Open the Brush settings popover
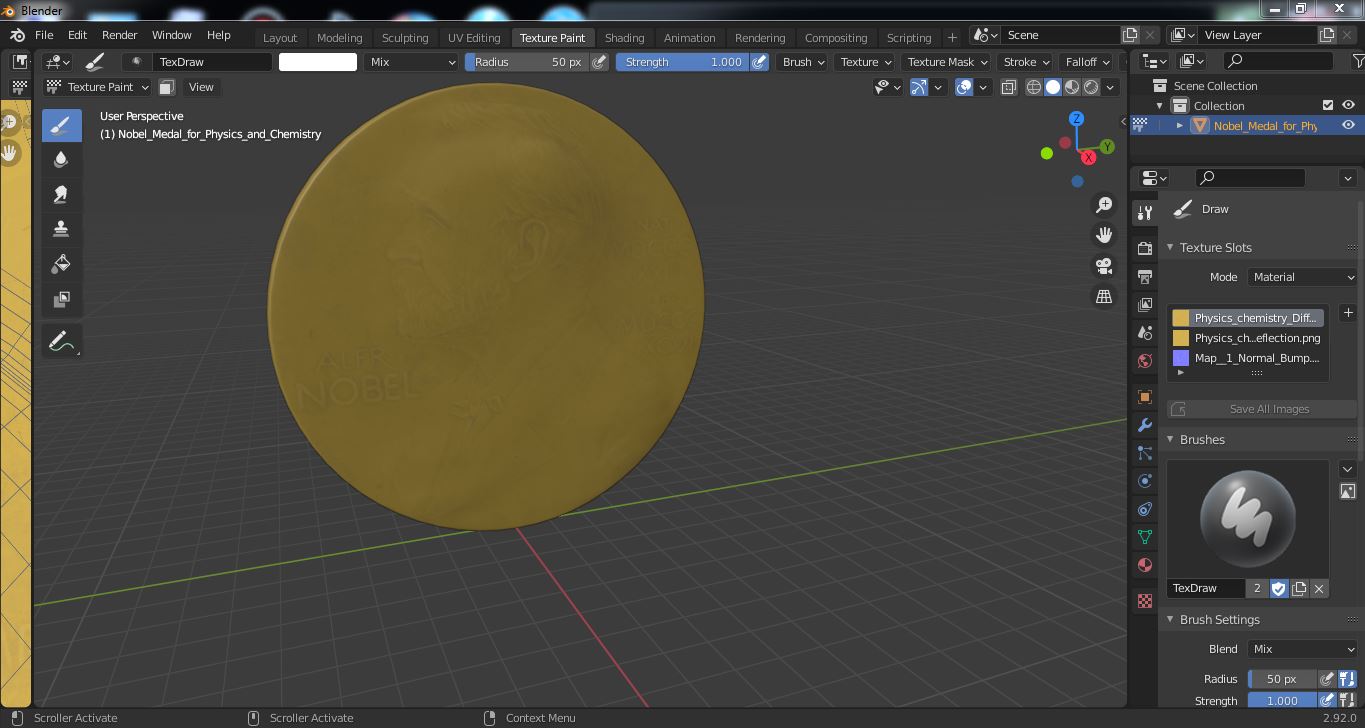Screen dimensions: 1365x728 [x=803, y=62]
